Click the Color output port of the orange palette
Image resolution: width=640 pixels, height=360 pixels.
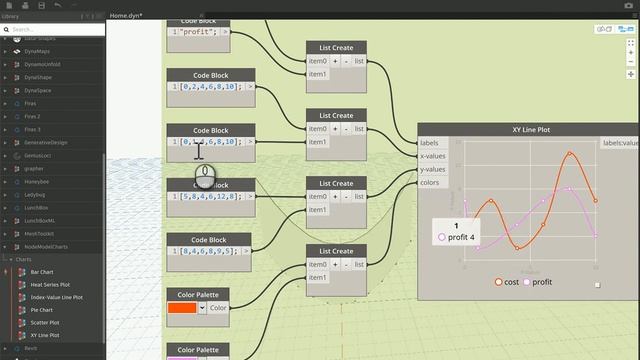(x=218, y=308)
